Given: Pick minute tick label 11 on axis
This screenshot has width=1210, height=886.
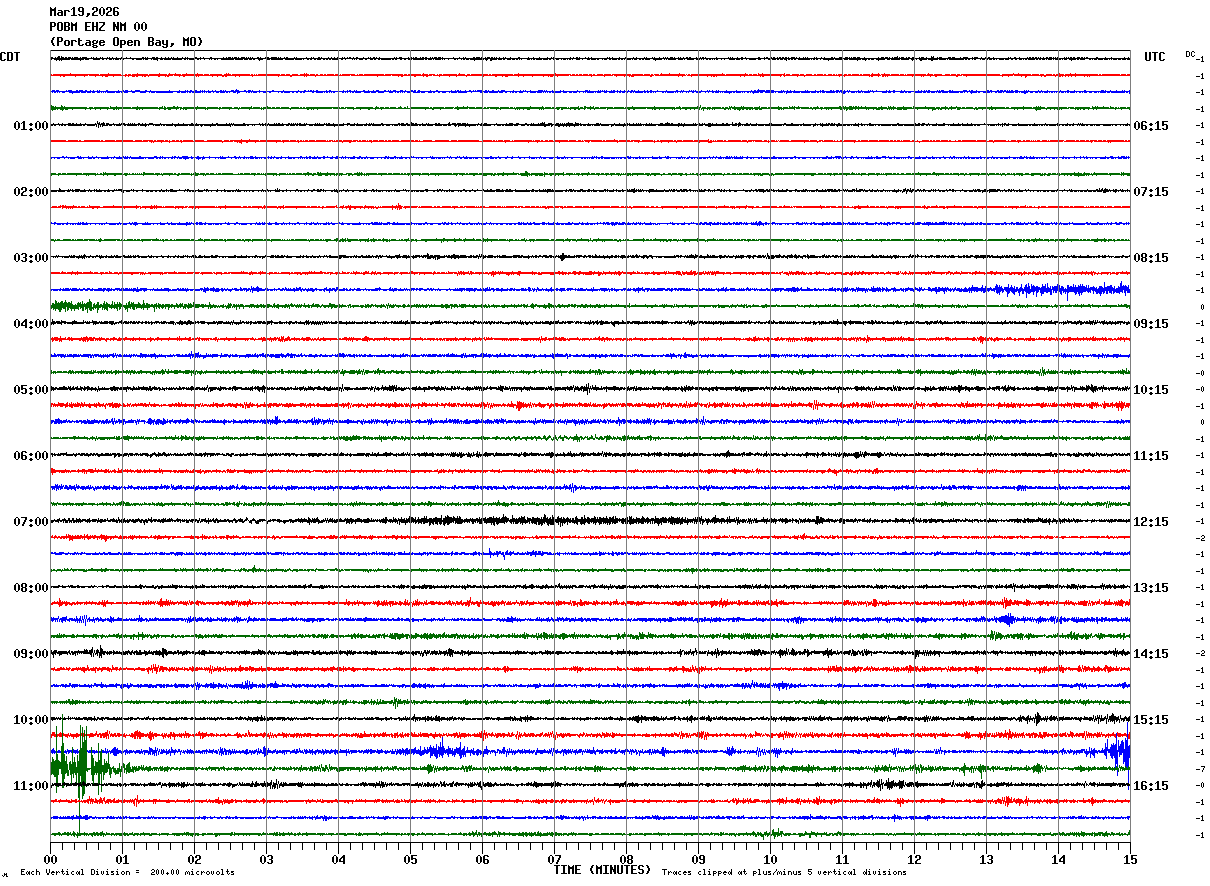Looking at the screenshot, I should (x=842, y=859).
